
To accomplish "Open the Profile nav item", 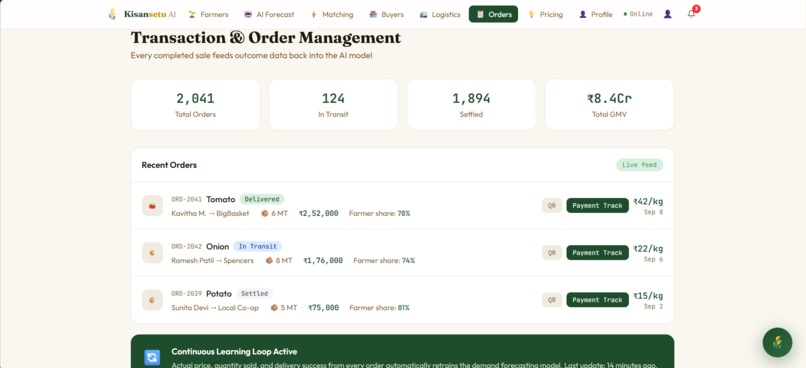I will pos(596,14).
